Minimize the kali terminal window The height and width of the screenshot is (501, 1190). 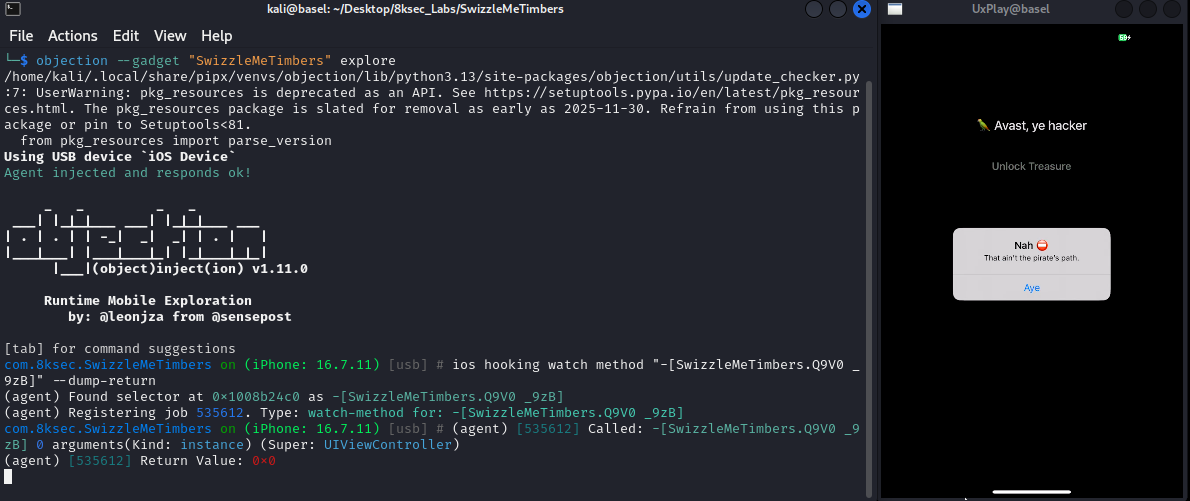(814, 9)
